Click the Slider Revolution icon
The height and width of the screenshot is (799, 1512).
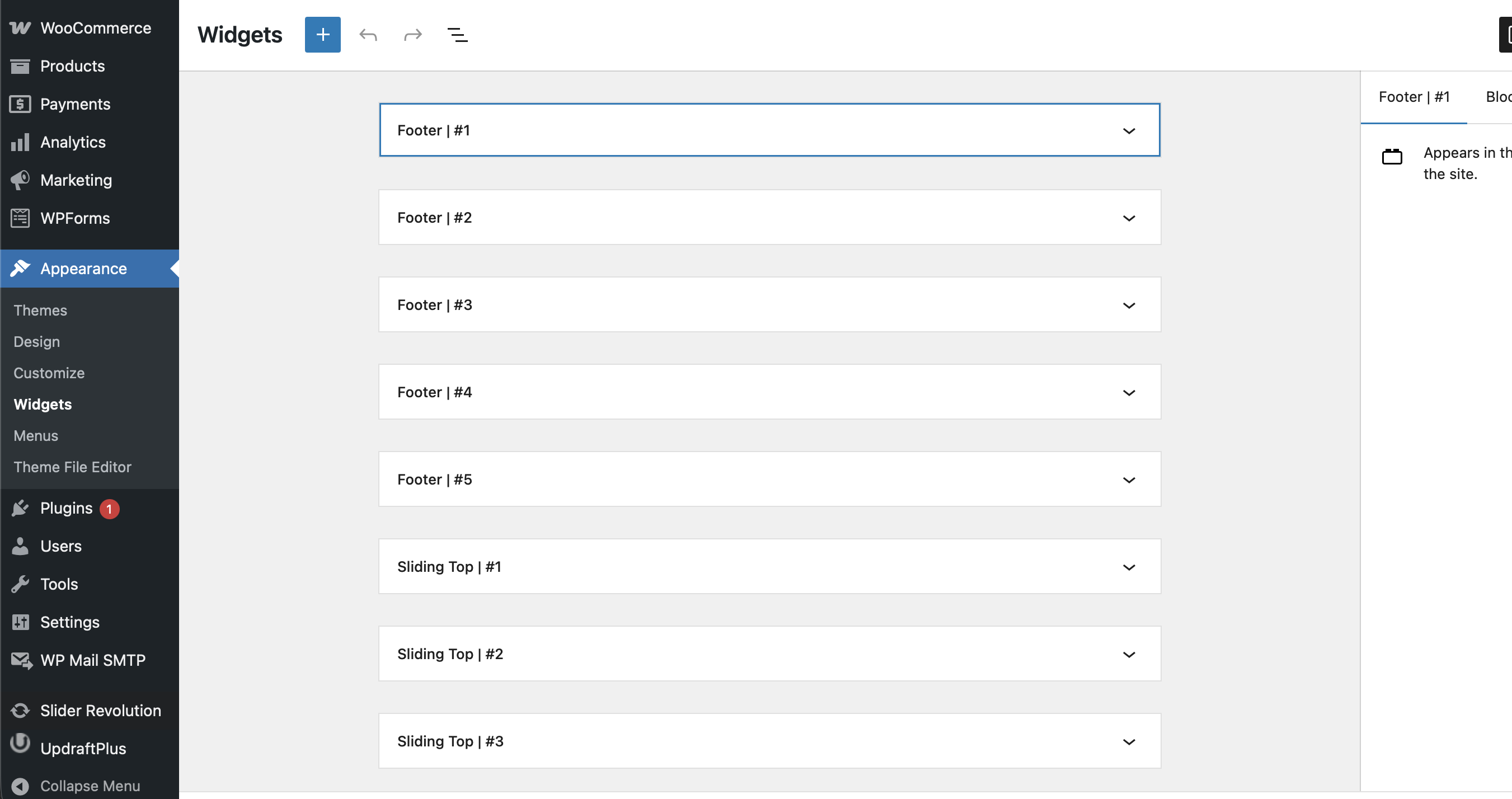[x=20, y=711]
